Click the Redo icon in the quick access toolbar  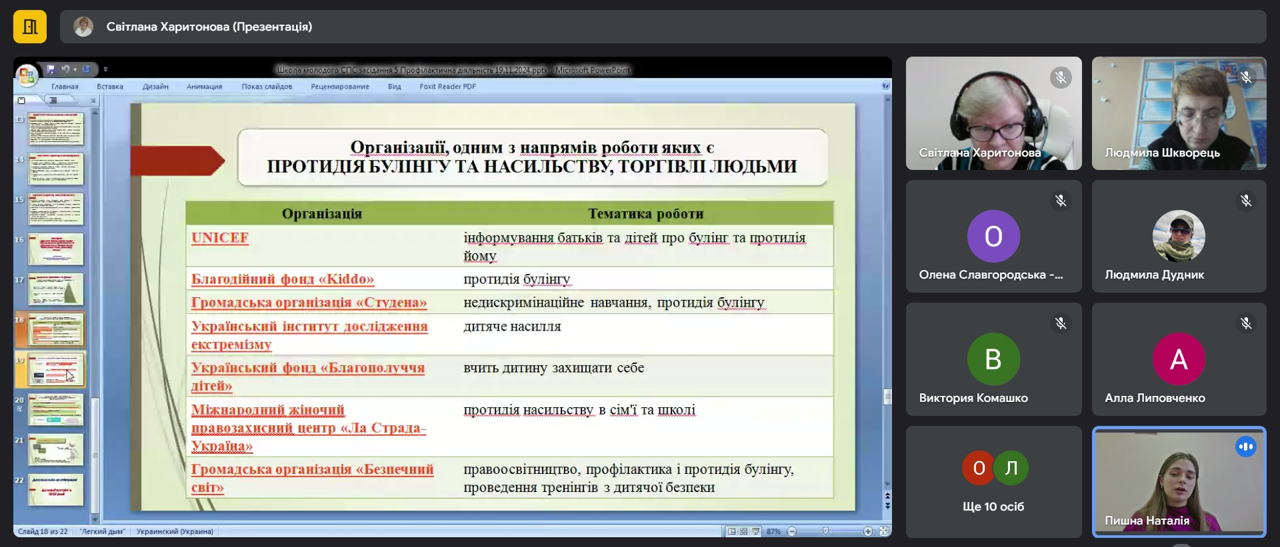[x=86, y=70]
